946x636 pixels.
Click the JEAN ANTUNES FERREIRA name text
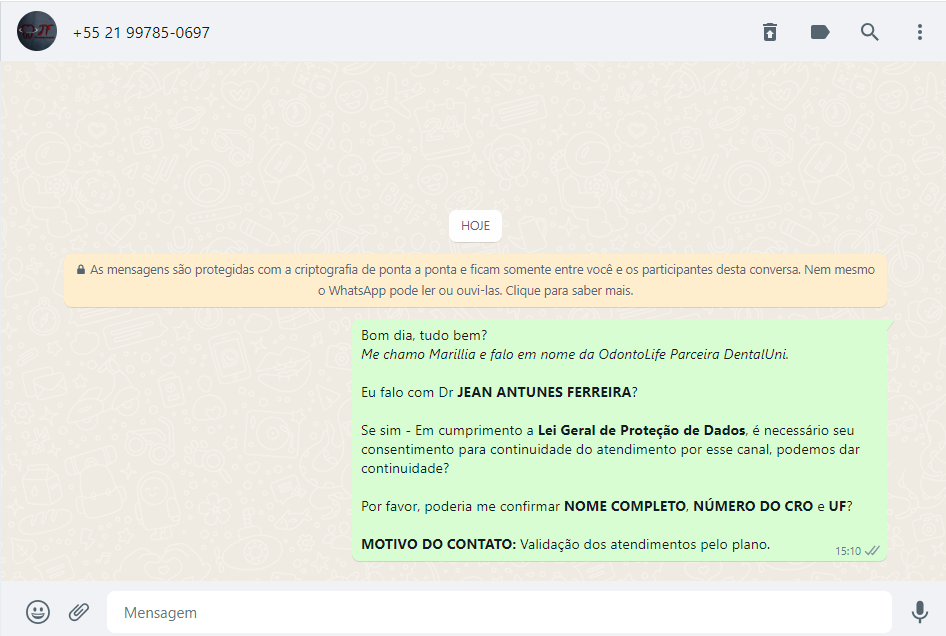point(544,392)
